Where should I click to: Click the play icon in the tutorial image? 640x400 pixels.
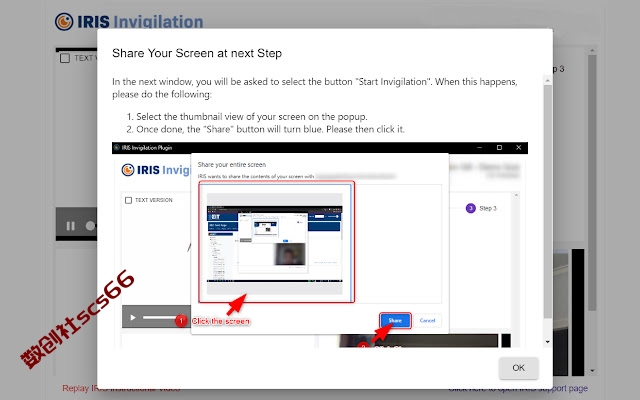(133, 317)
